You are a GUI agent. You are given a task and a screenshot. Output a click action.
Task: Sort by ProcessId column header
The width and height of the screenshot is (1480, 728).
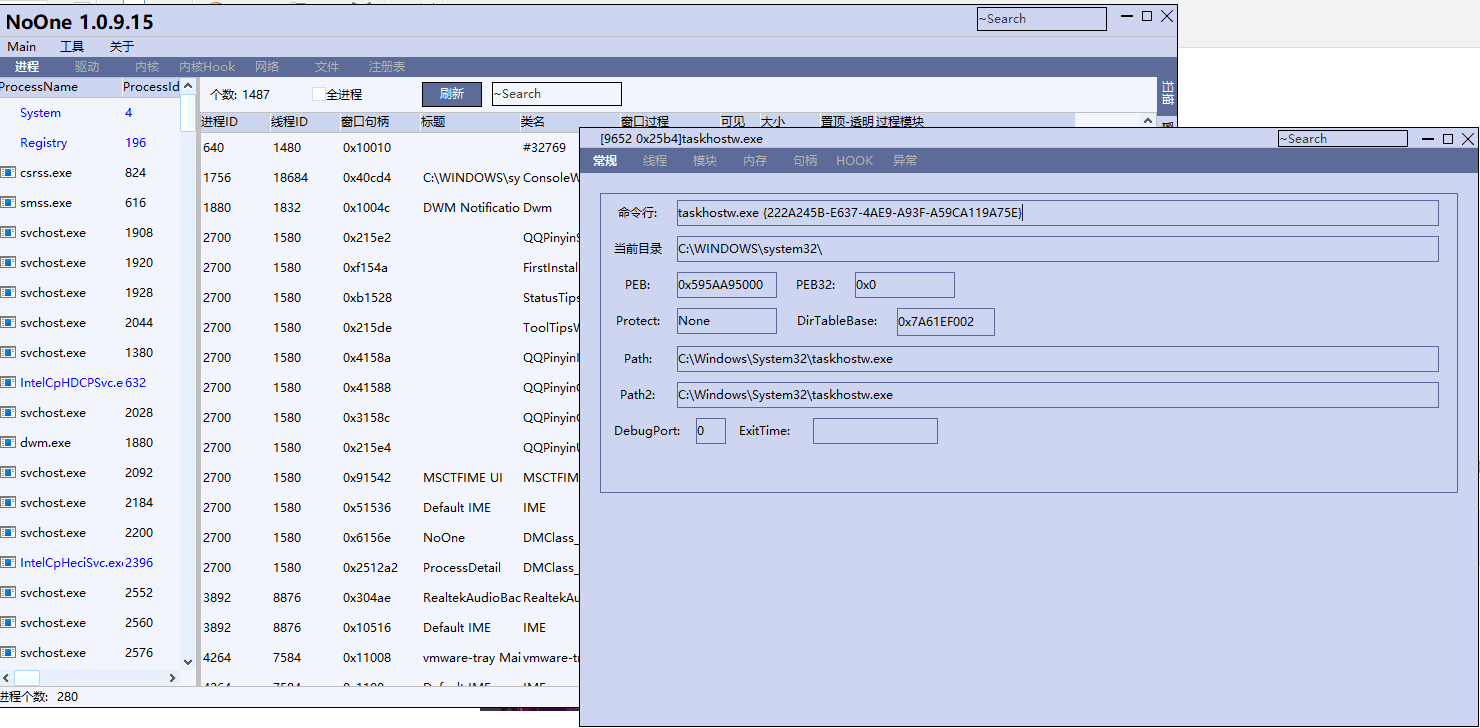pos(151,87)
